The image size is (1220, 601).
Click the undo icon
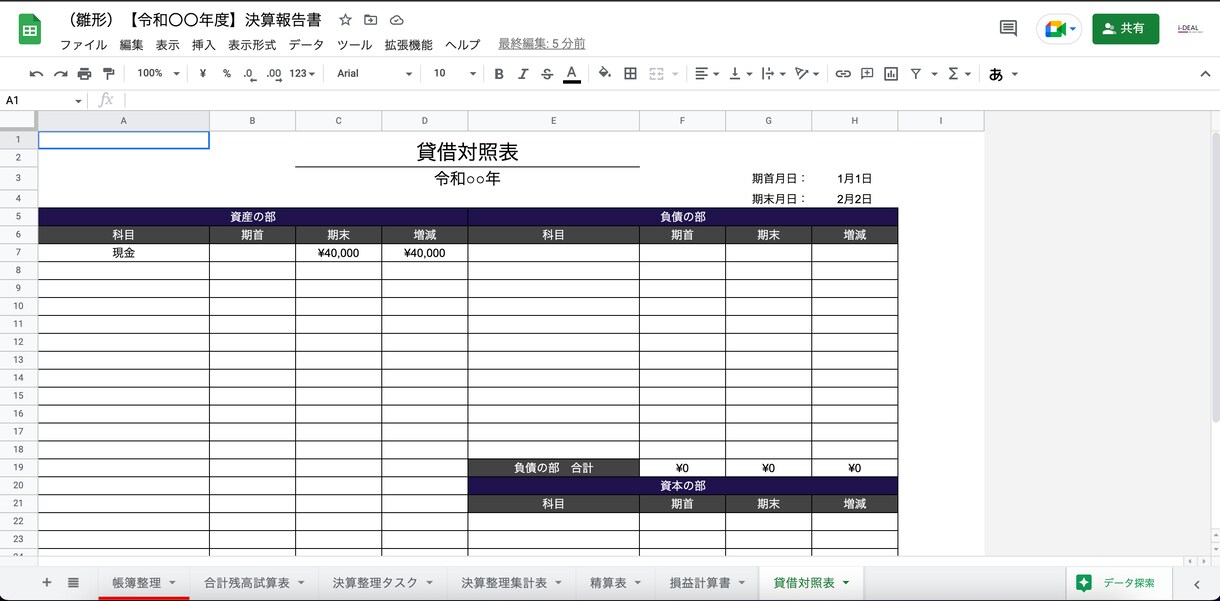(x=37, y=74)
